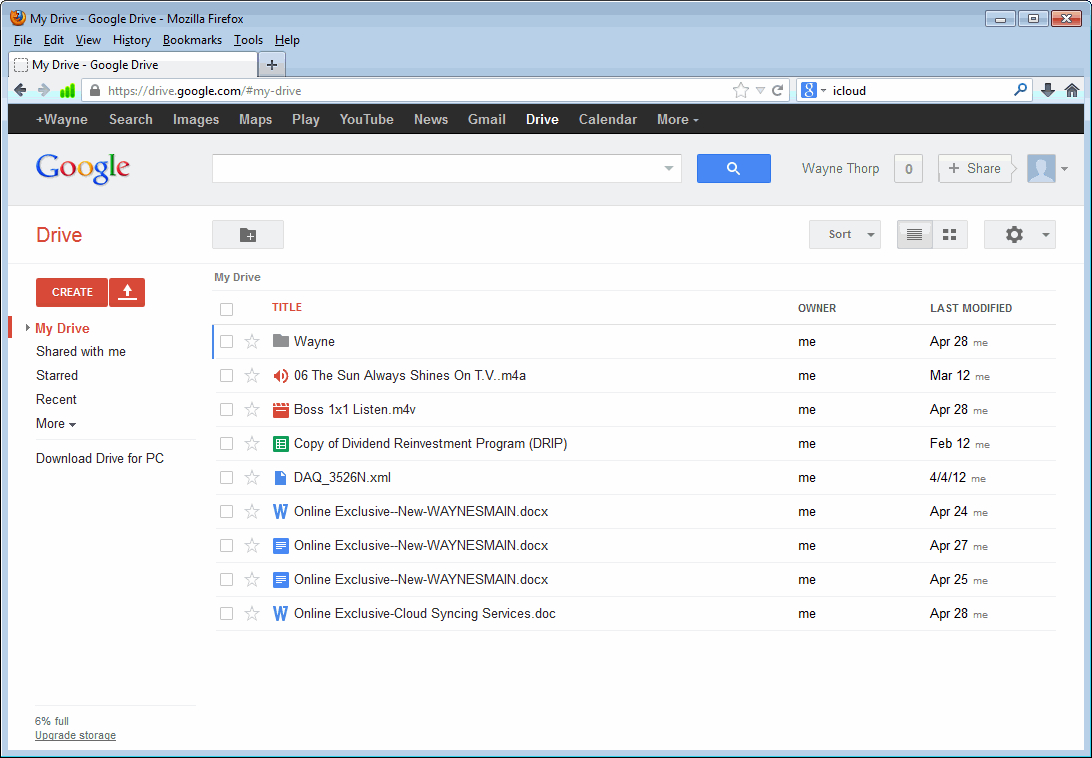Check the DAQ_3526N.xml checkbox

(x=226, y=477)
